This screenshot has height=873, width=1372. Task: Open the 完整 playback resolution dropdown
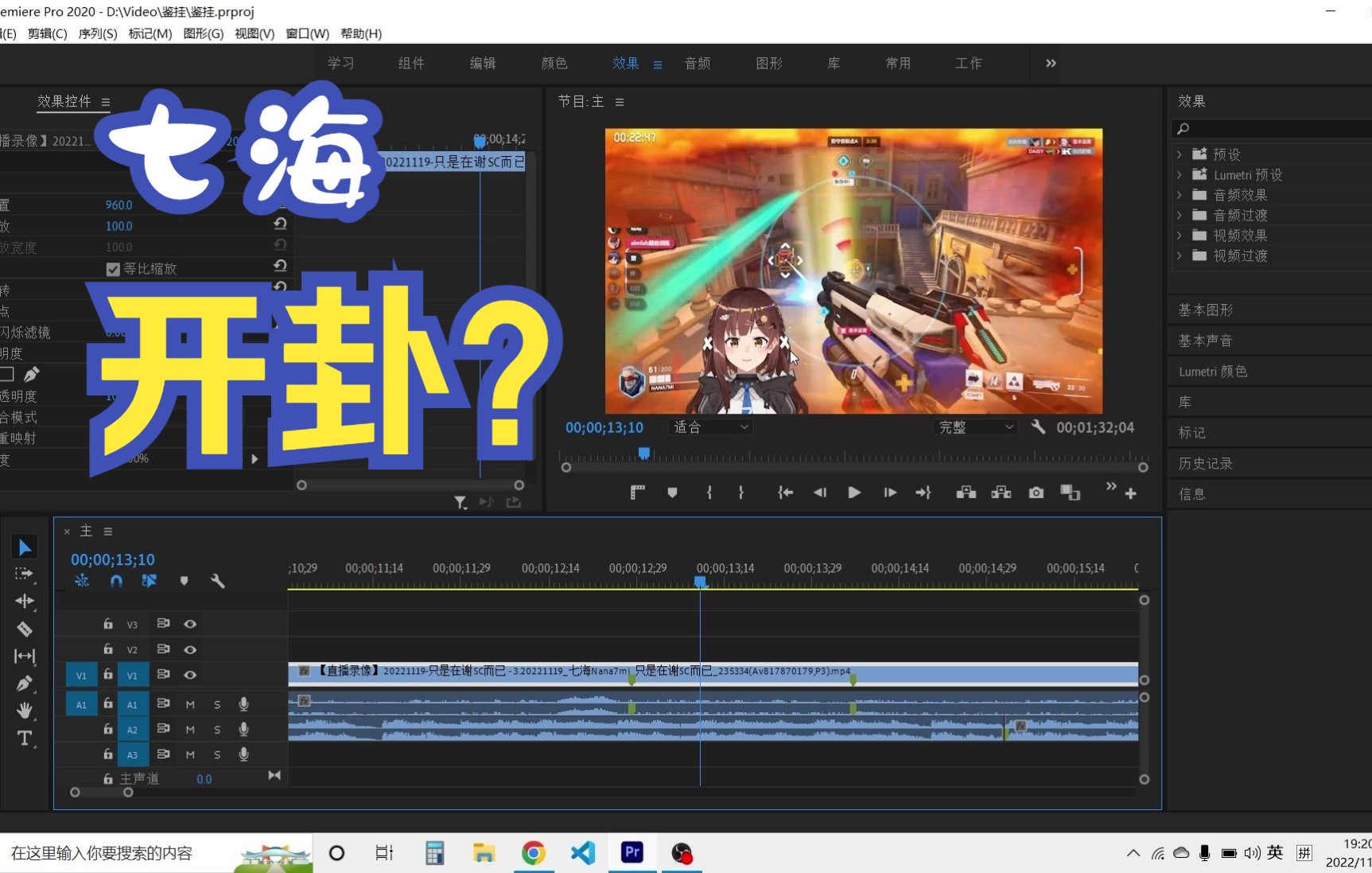(x=976, y=427)
